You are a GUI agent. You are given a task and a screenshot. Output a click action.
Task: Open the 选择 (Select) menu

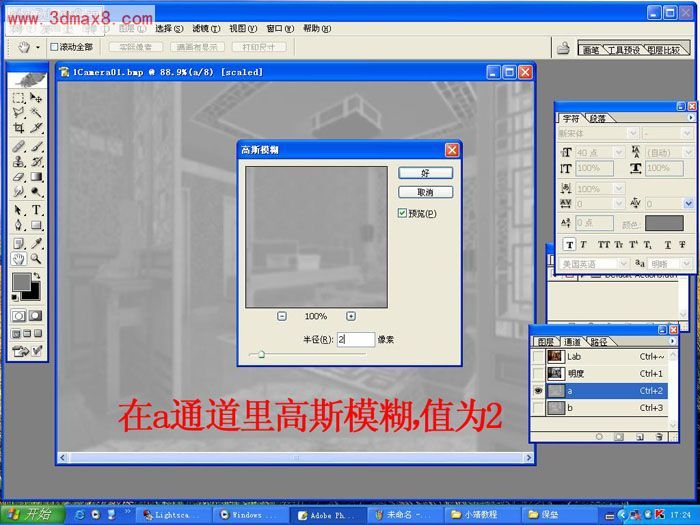[x=169, y=29]
